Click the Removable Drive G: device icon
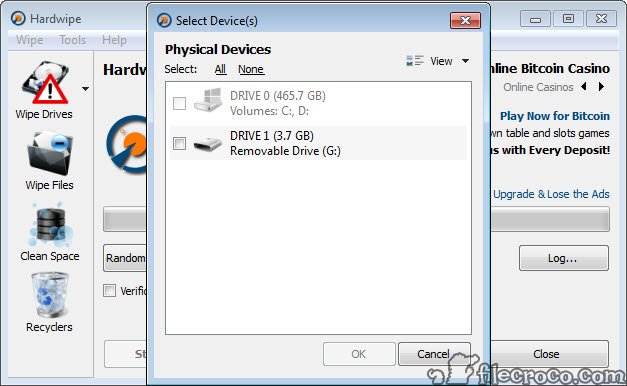The width and height of the screenshot is (627, 386). (208, 143)
